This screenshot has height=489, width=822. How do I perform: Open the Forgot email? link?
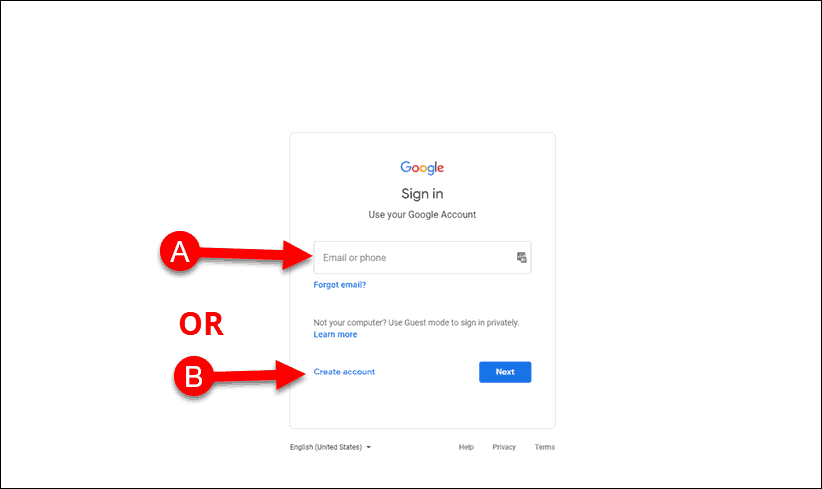(340, 285)
